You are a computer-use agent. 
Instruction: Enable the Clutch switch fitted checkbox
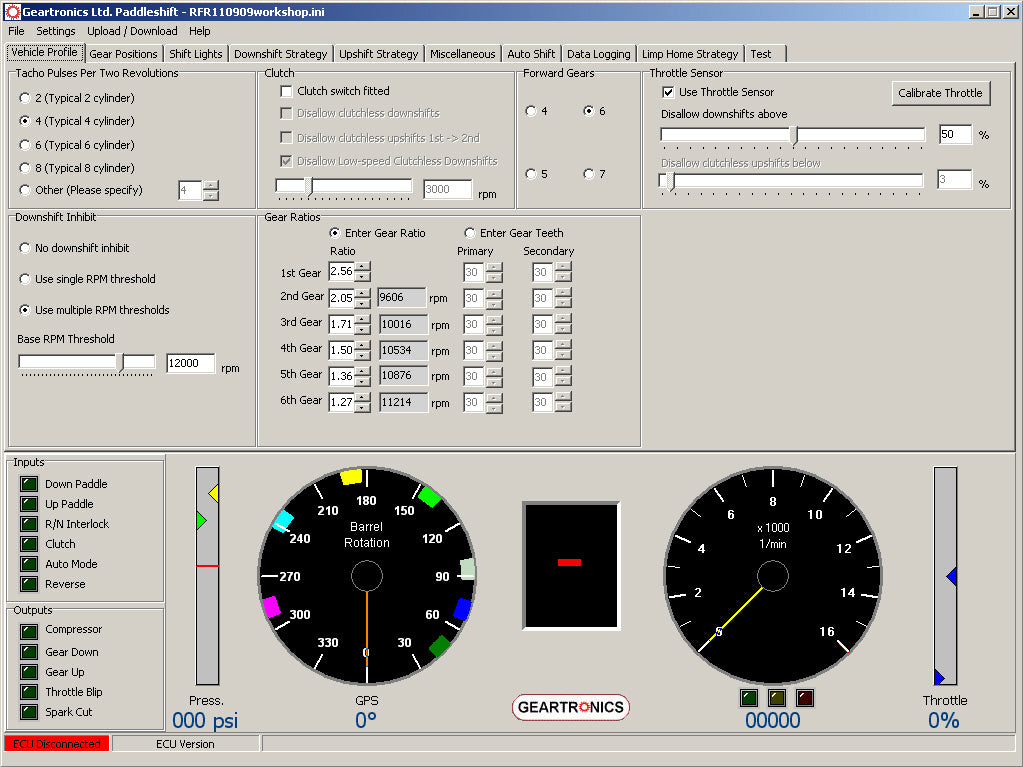tap(287, 91)
